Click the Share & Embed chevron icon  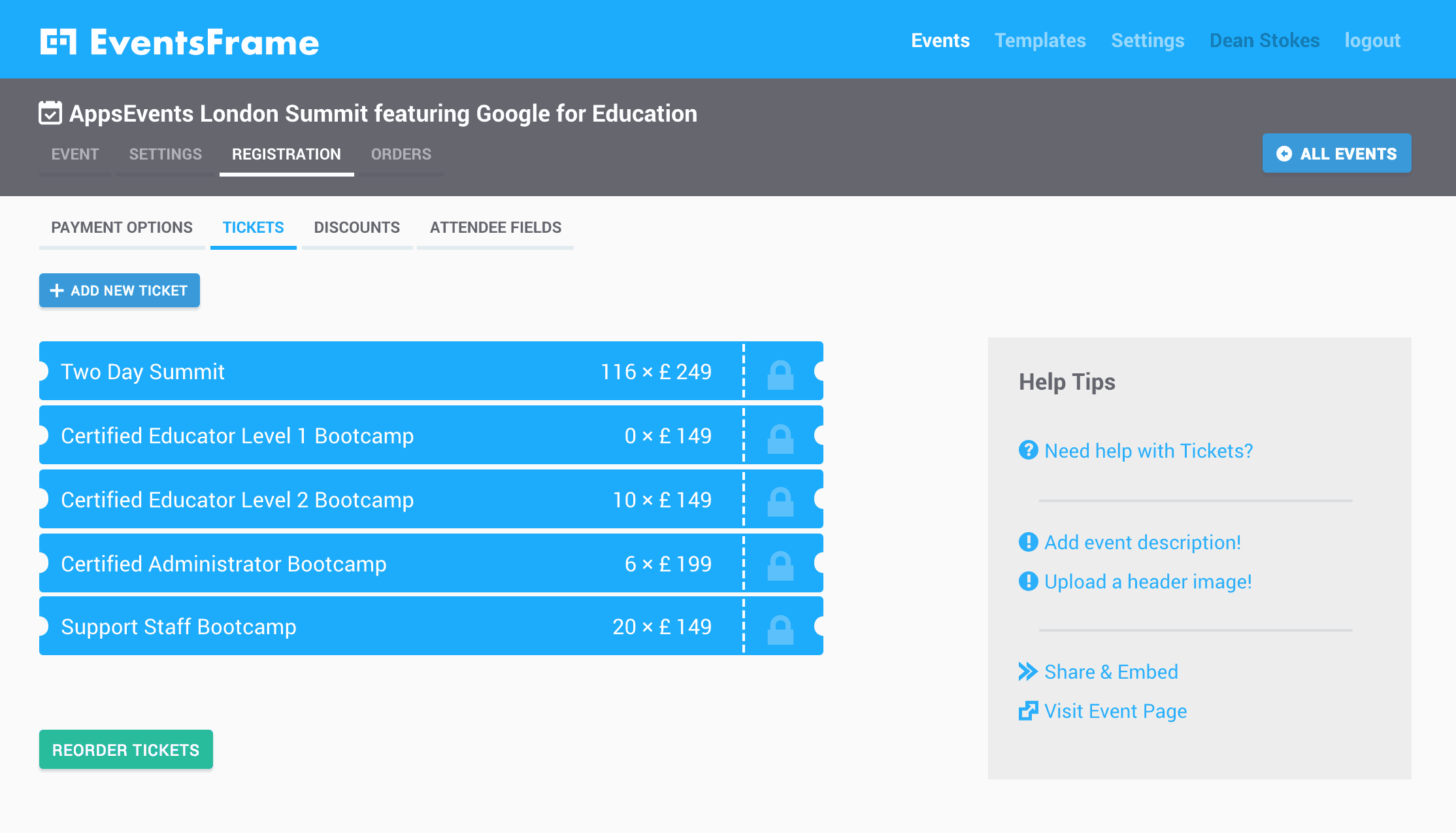coord(1028,671)
